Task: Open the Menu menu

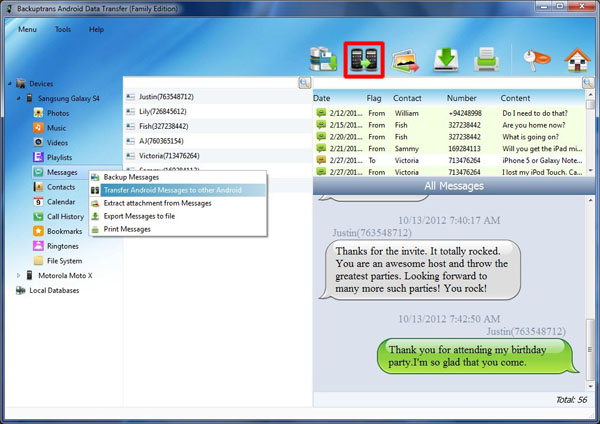Action: tap(27, 29)
